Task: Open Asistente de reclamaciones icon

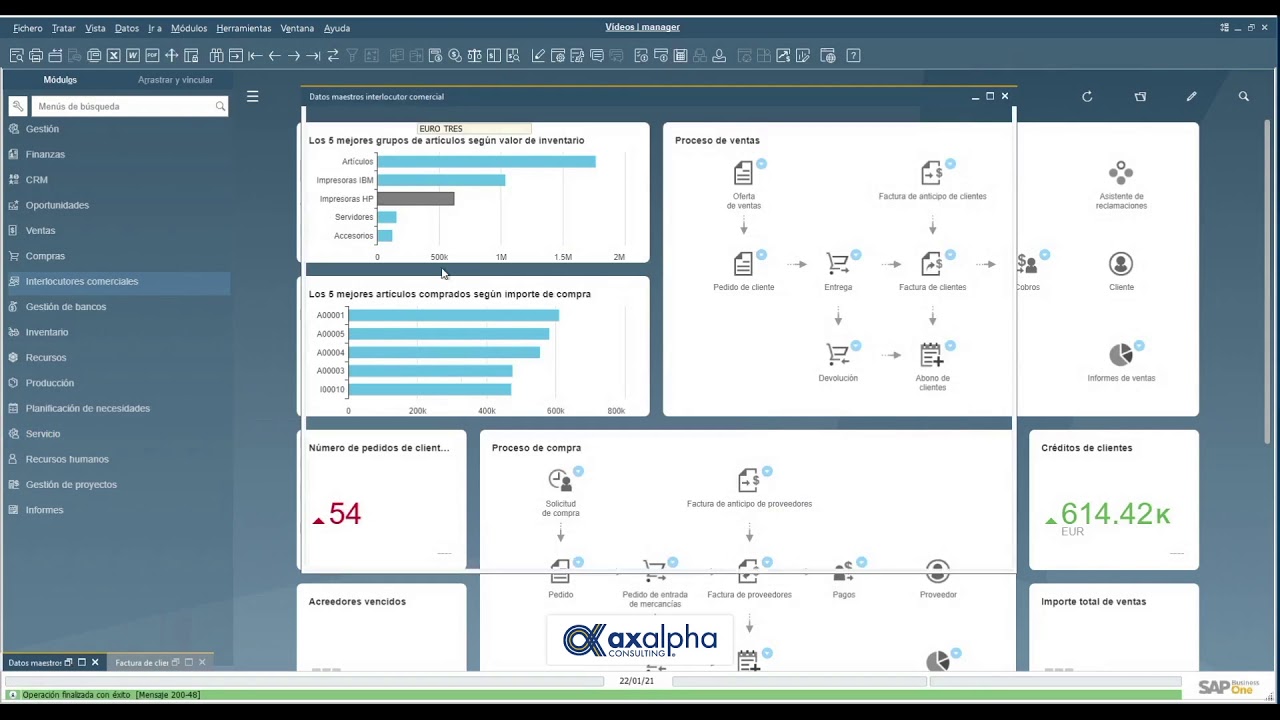Action: [1121, 173]
